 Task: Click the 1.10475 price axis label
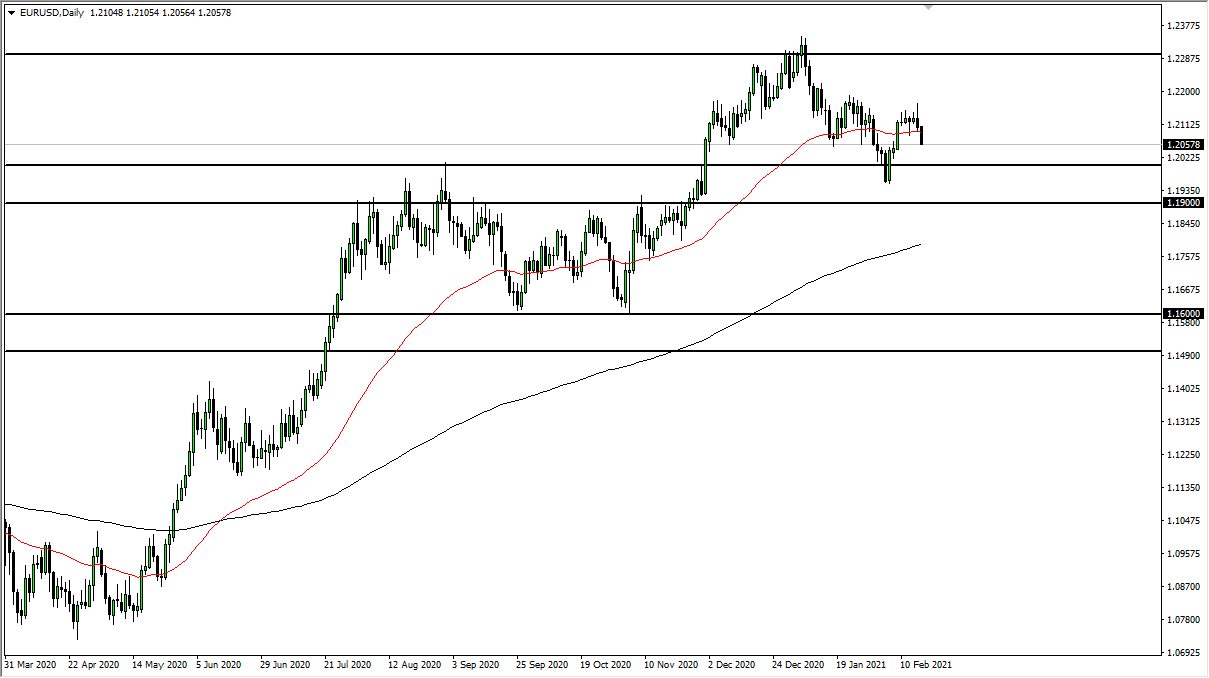[x=1184, y=521]
